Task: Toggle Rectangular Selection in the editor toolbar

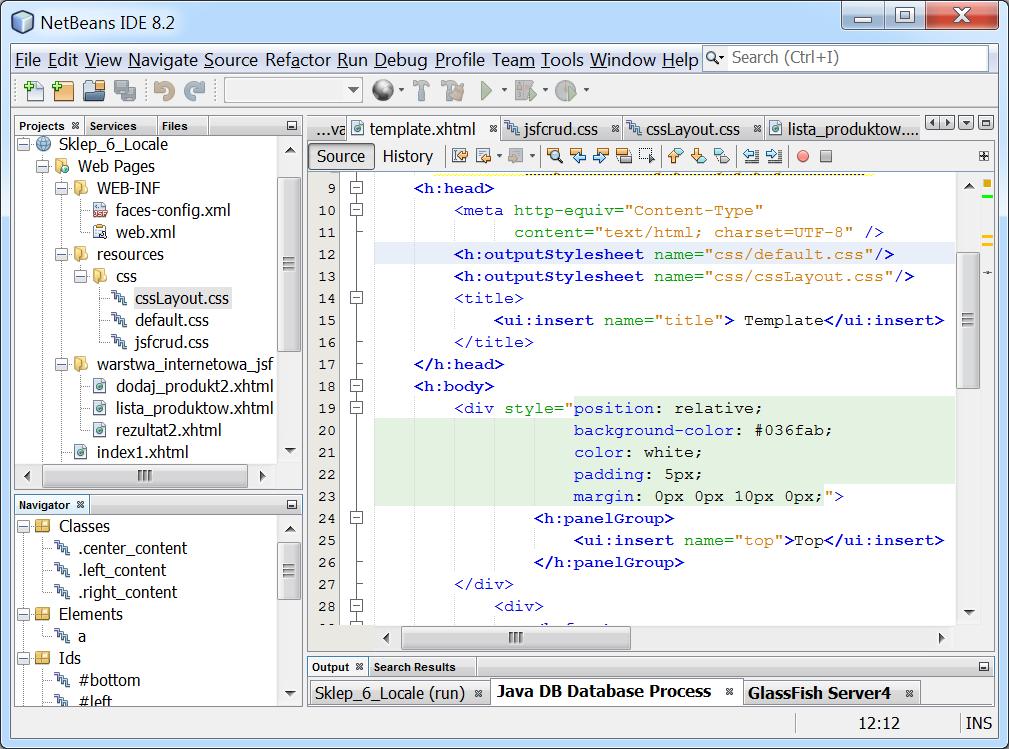Action: (x=647, y=156)
